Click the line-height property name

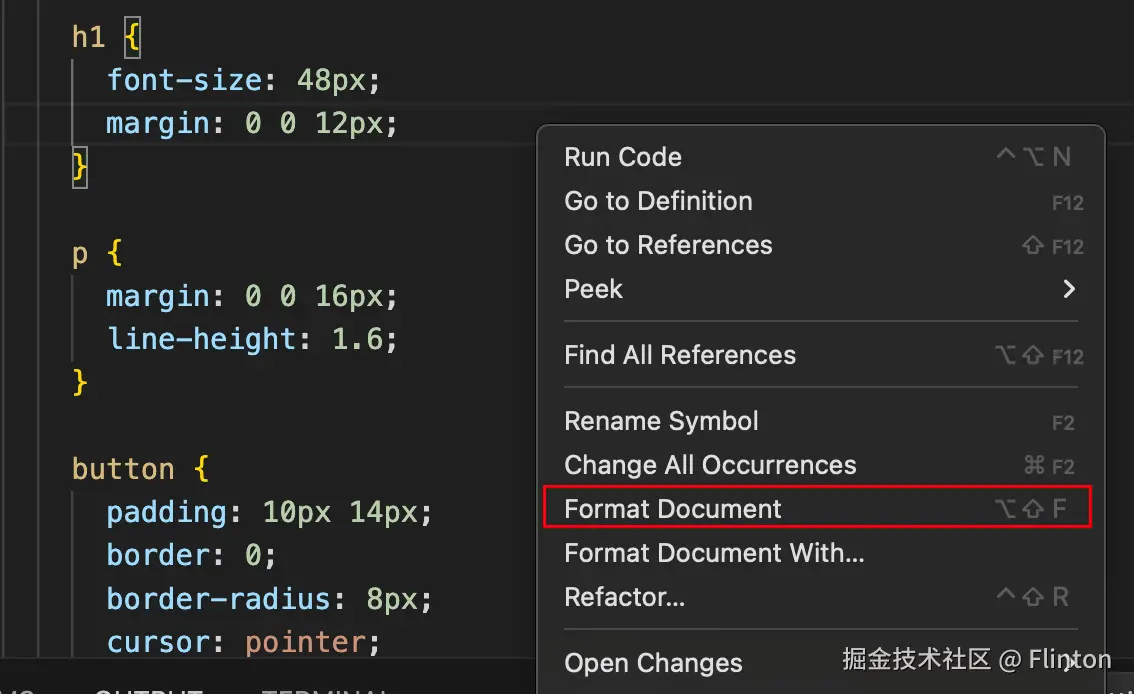pos(202,339)
